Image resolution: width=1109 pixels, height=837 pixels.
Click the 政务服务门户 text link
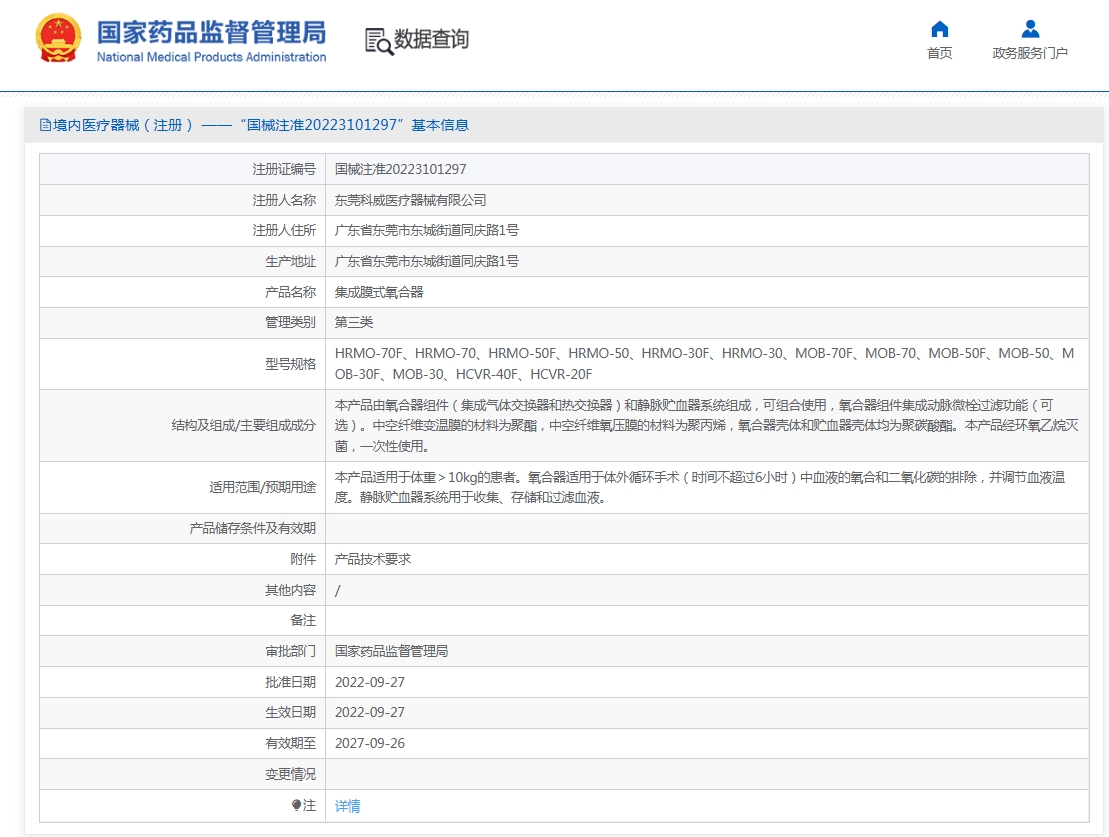1030,53
